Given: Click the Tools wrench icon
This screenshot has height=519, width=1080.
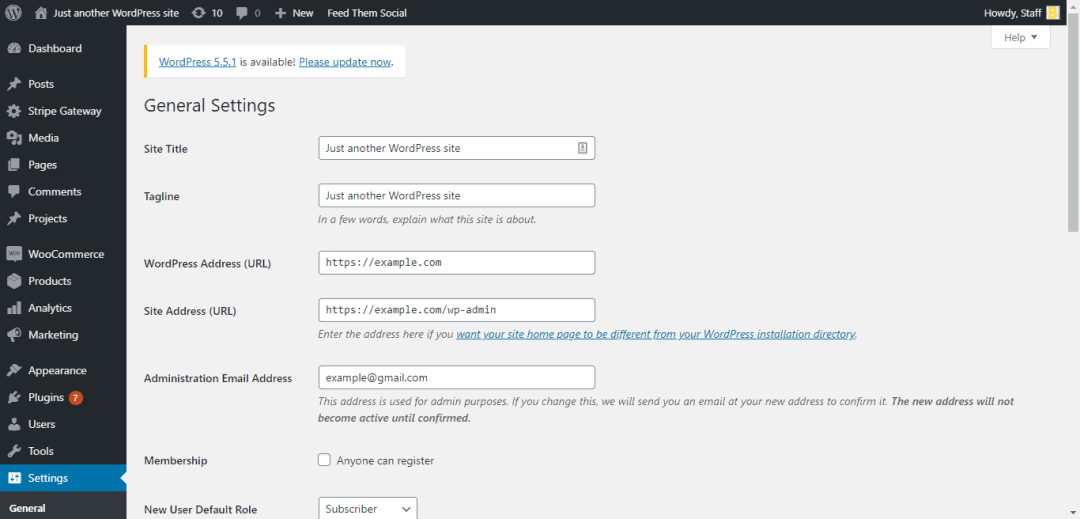Looking at the screenshot, I should point(14,451).
